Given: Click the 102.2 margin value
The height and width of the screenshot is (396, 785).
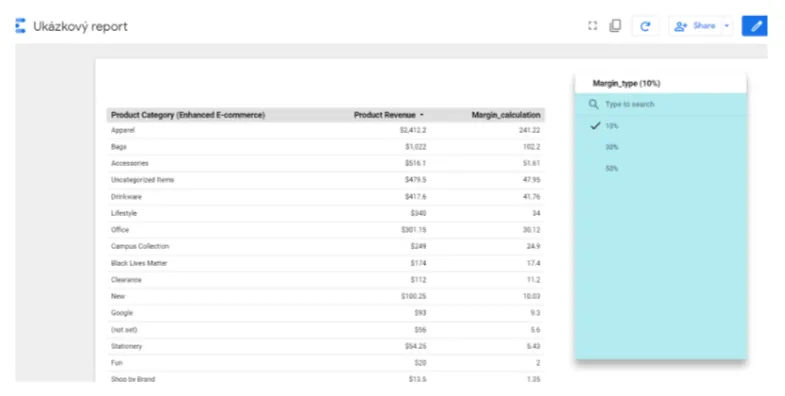Looking at the screenshot, I should coord(532,147).
